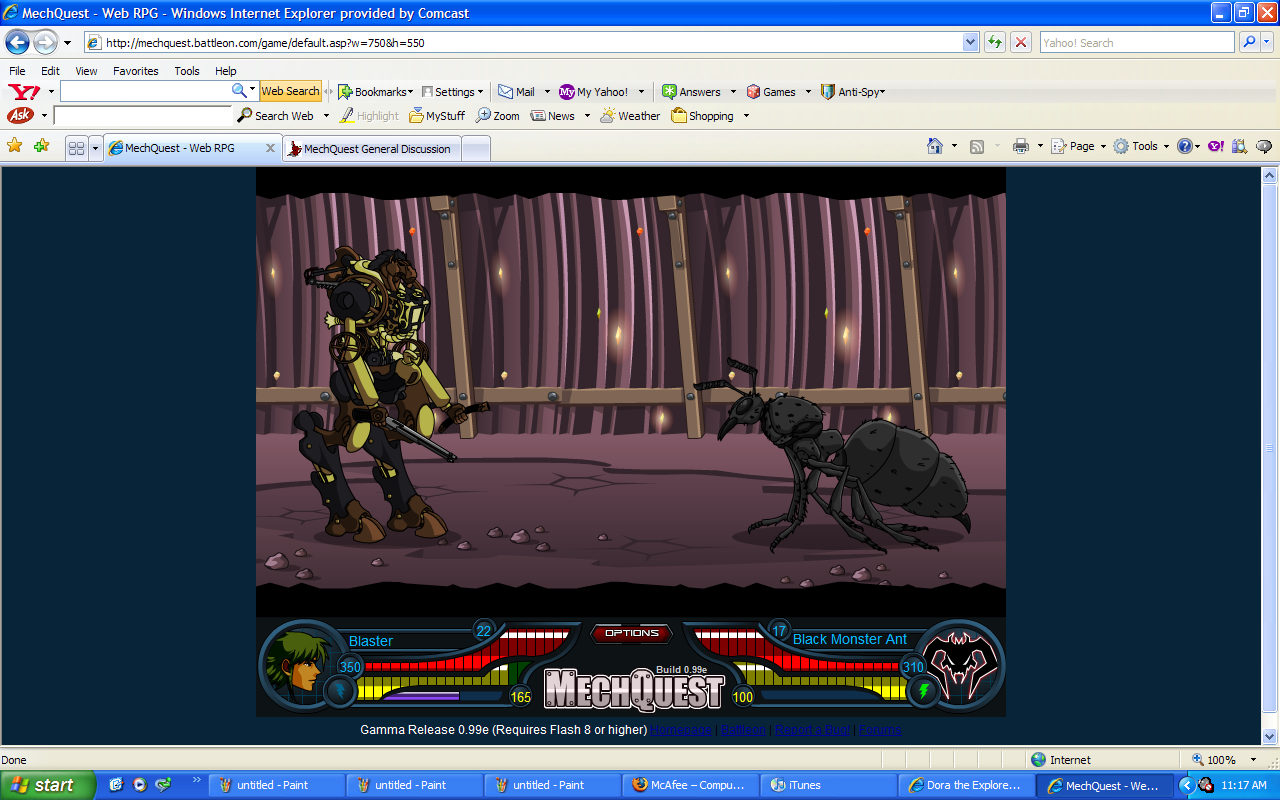This screenshot has height=800, width=1280.
Task: Open the search provider dropdown beside magnifier
Action: pos(1267,42)
